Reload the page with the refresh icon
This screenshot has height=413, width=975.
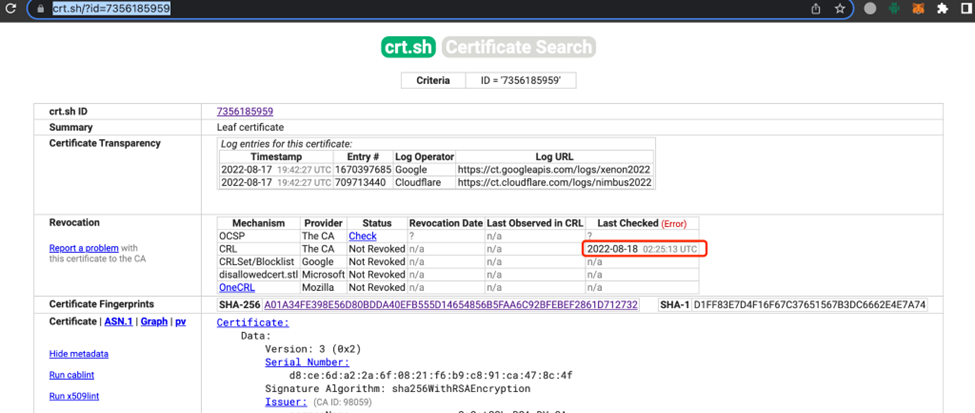[x=10, y=9]
